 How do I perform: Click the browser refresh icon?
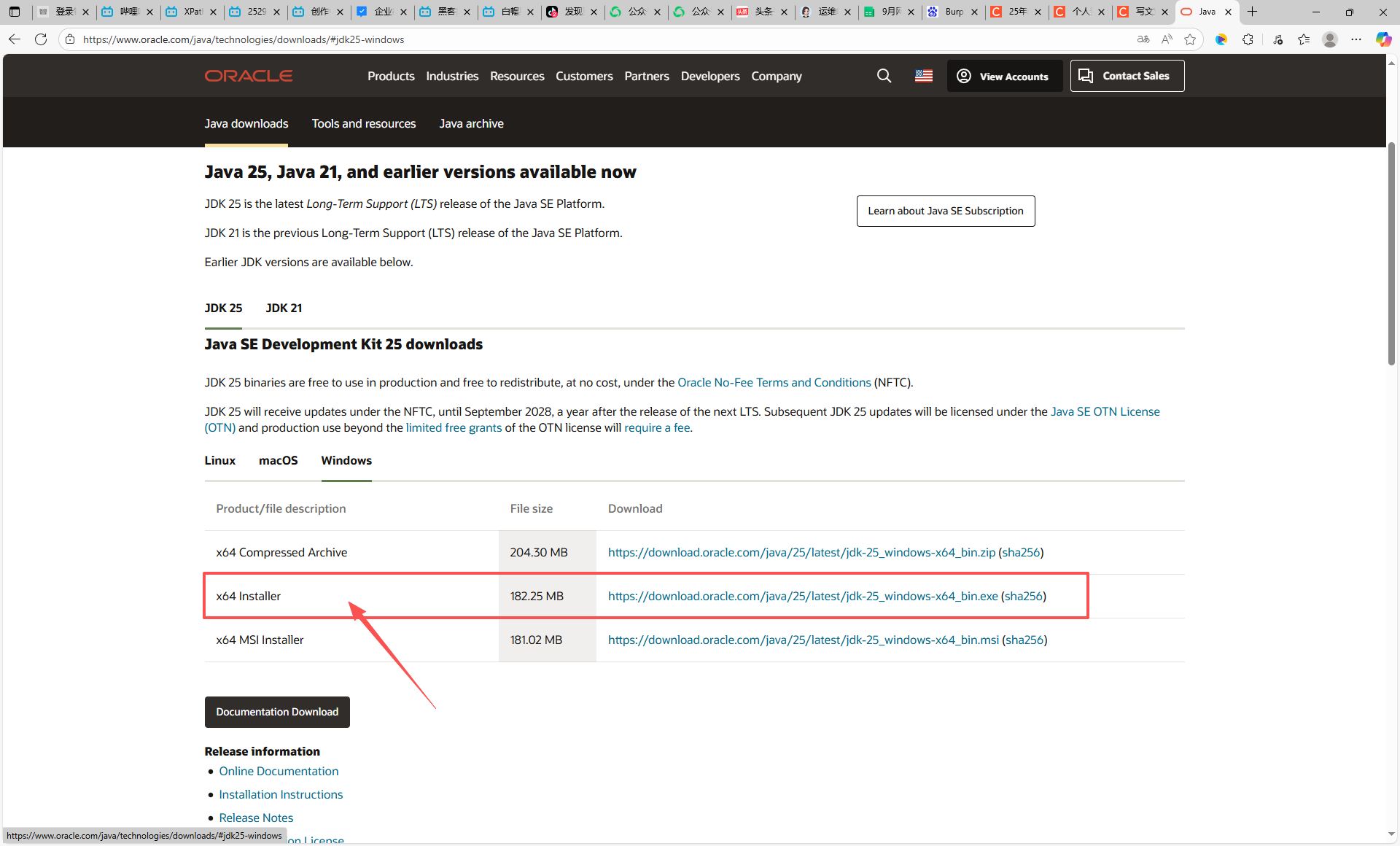point(41,39)
